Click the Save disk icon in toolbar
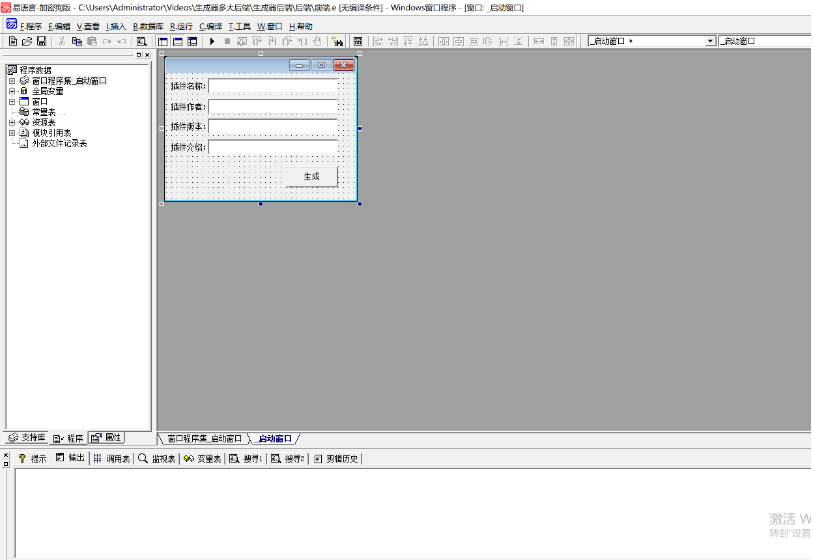This screenshot has height=560, width=814. [41, 41]
